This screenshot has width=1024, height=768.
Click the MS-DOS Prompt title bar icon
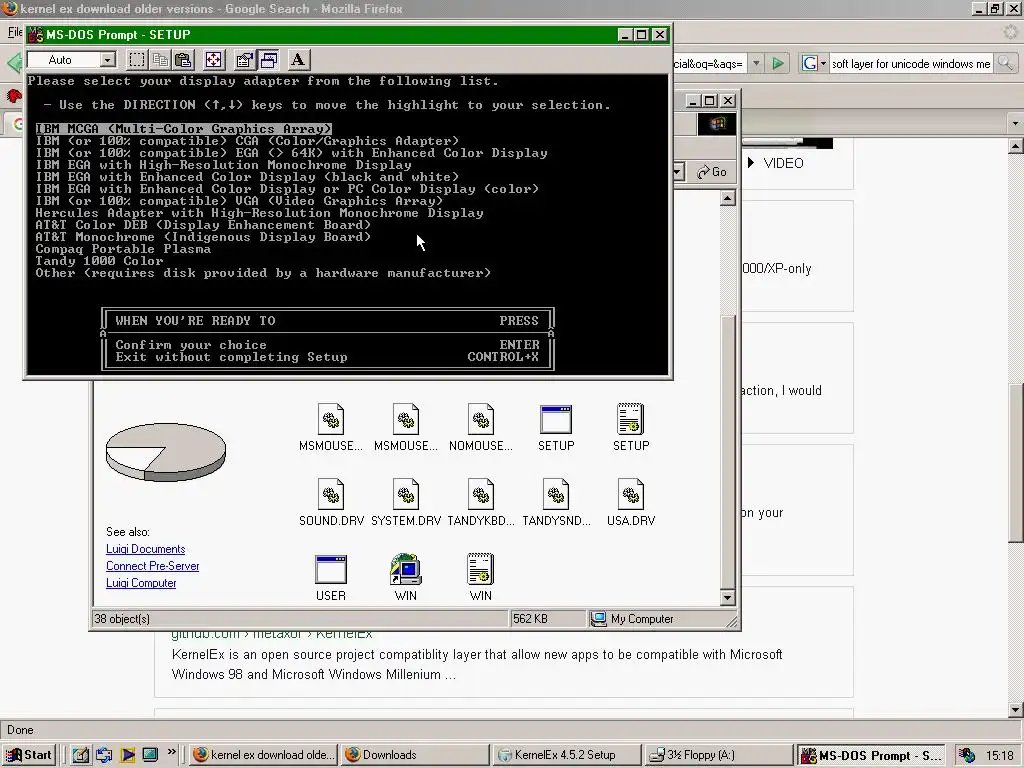click(x=36, y=35)
